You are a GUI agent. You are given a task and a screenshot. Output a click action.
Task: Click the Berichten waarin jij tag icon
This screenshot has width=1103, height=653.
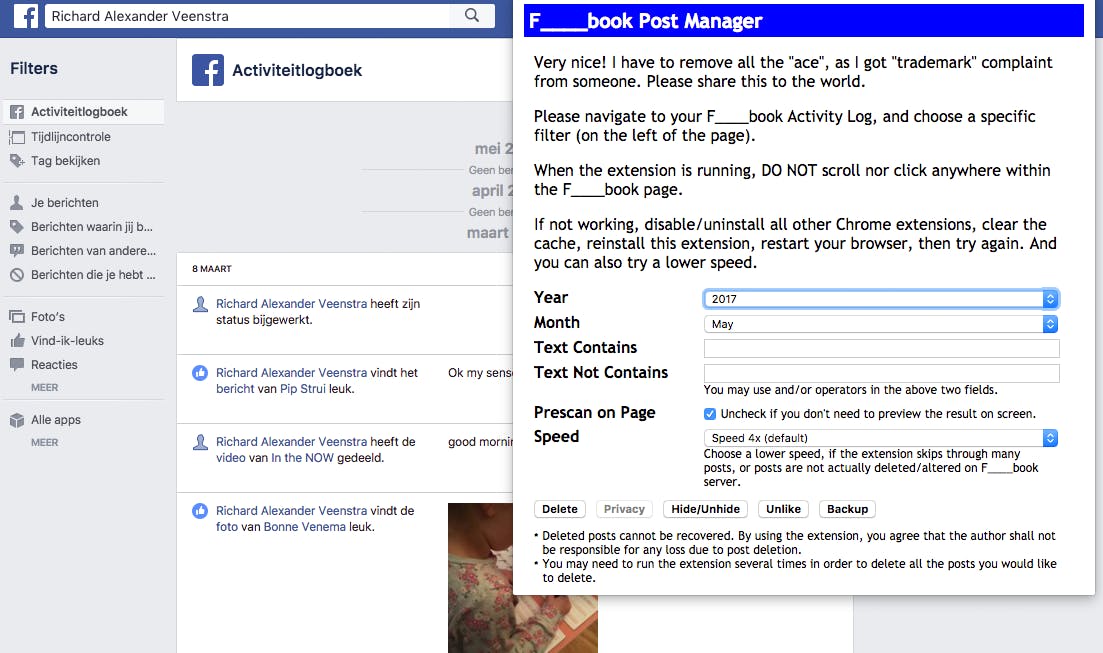tap(17, 227)
